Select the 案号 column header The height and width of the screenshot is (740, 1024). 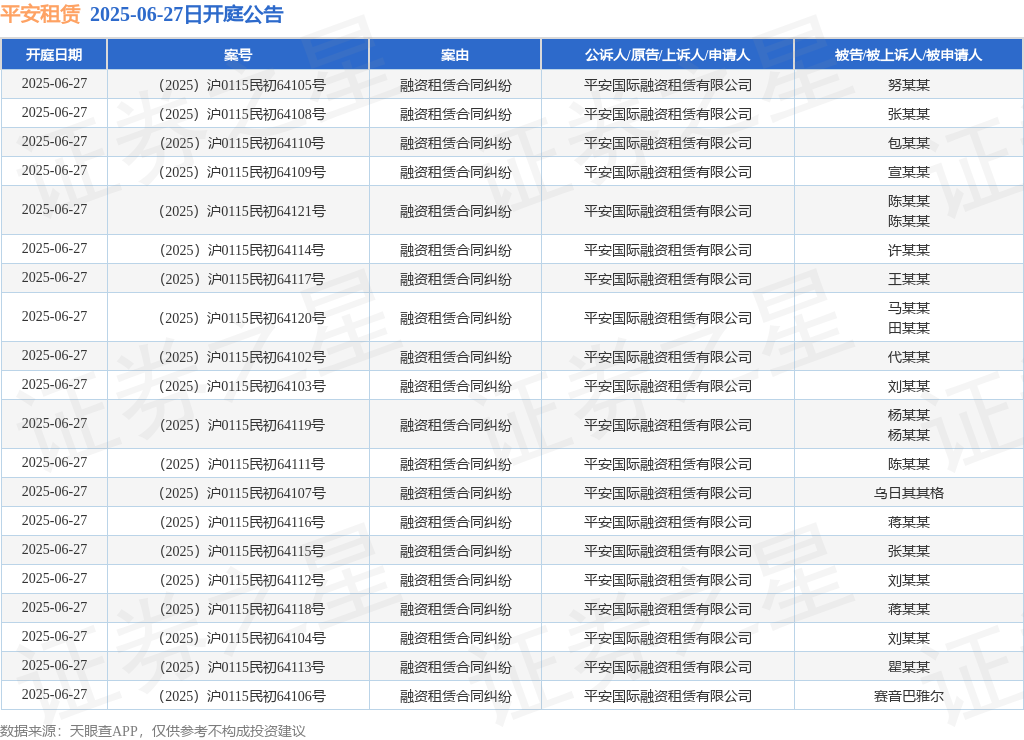coord(238,55)
